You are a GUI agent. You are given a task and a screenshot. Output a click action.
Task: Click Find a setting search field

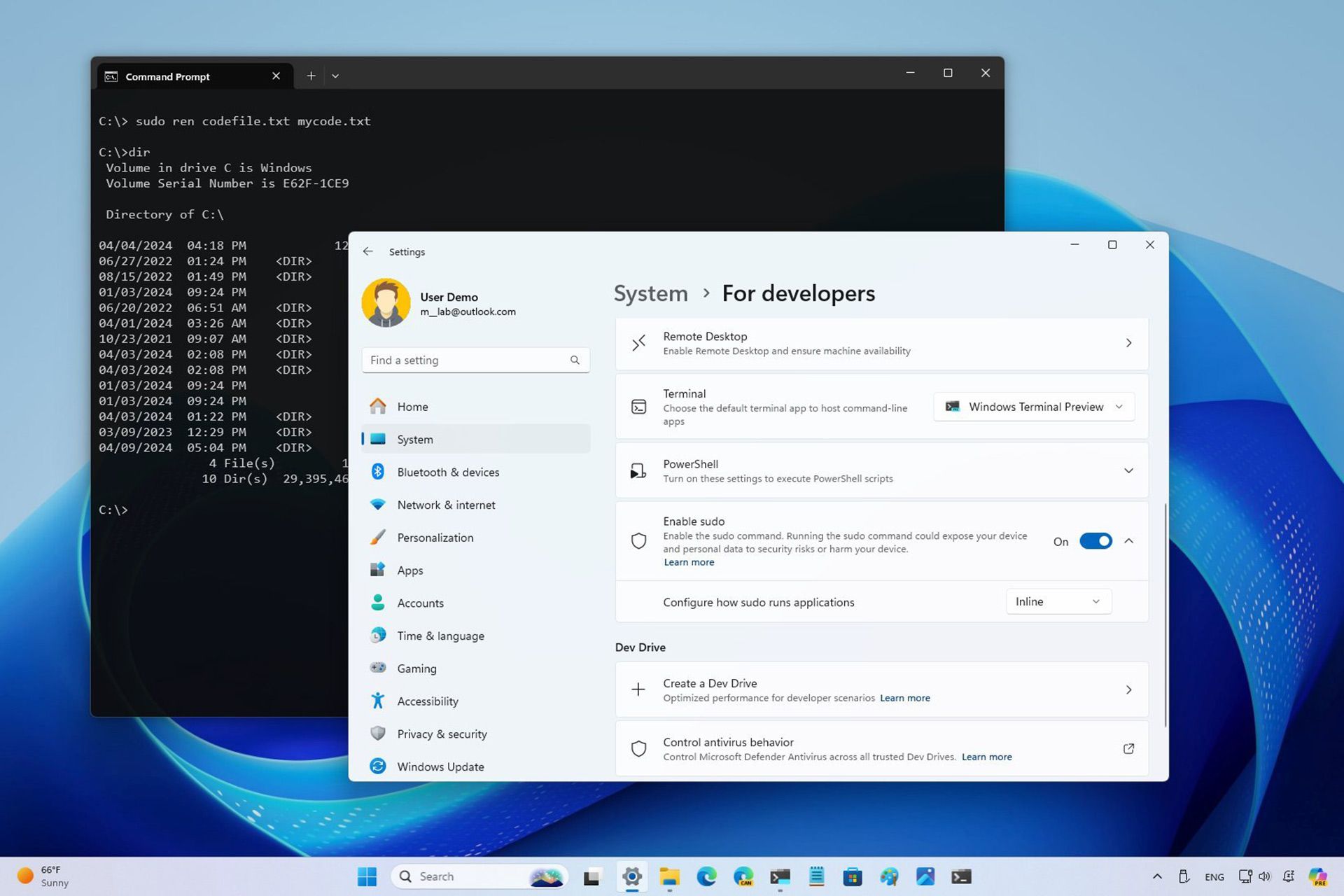click(475, 360)
